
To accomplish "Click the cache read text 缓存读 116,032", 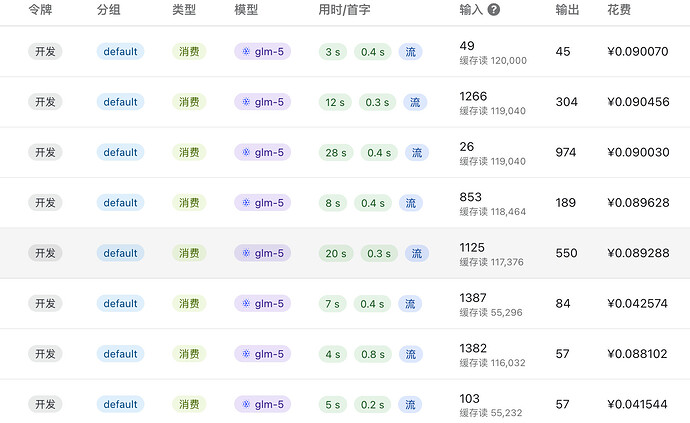I will pyautogui.click(x=492, y=363).
